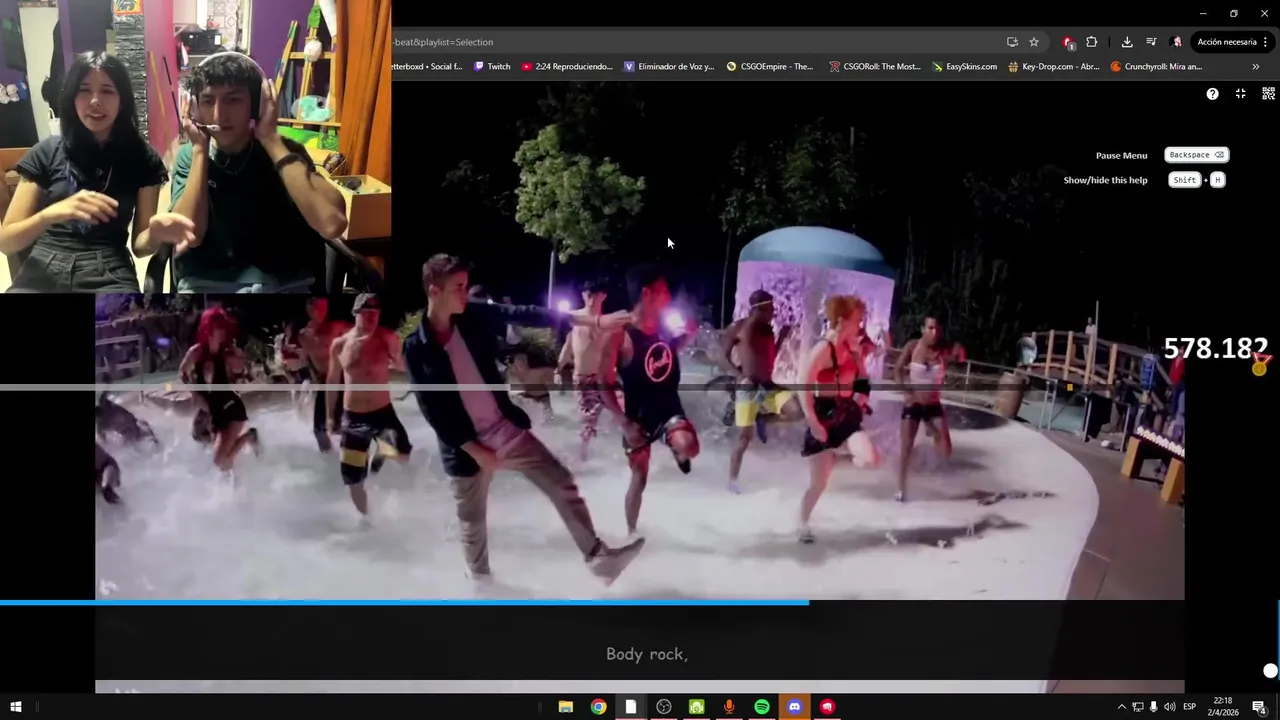Click the white circle at bottom right
Screen dimensions: 1280x720
point(1270,671)
